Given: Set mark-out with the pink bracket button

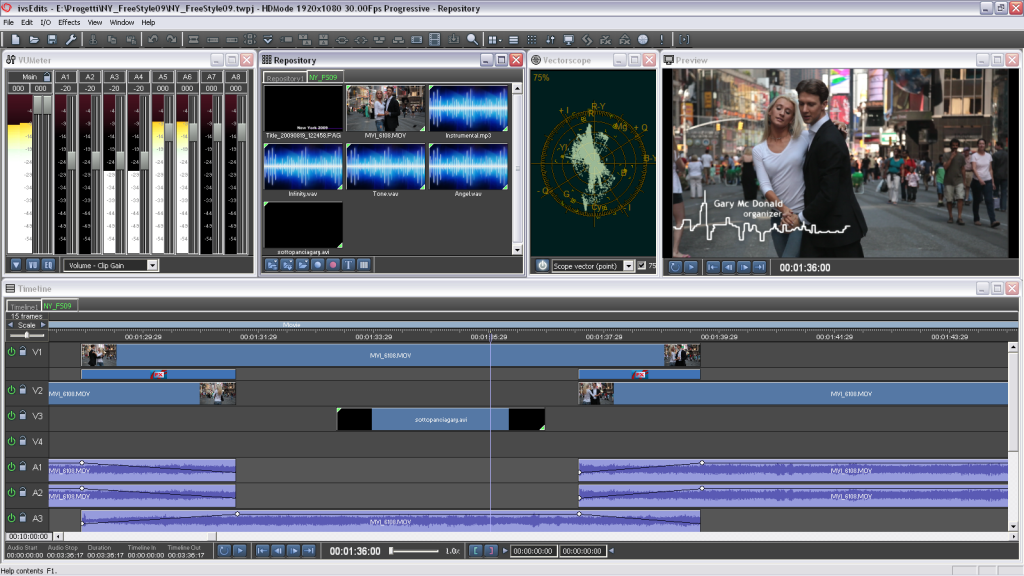Looking at the screenshot, I should point(491,551).
